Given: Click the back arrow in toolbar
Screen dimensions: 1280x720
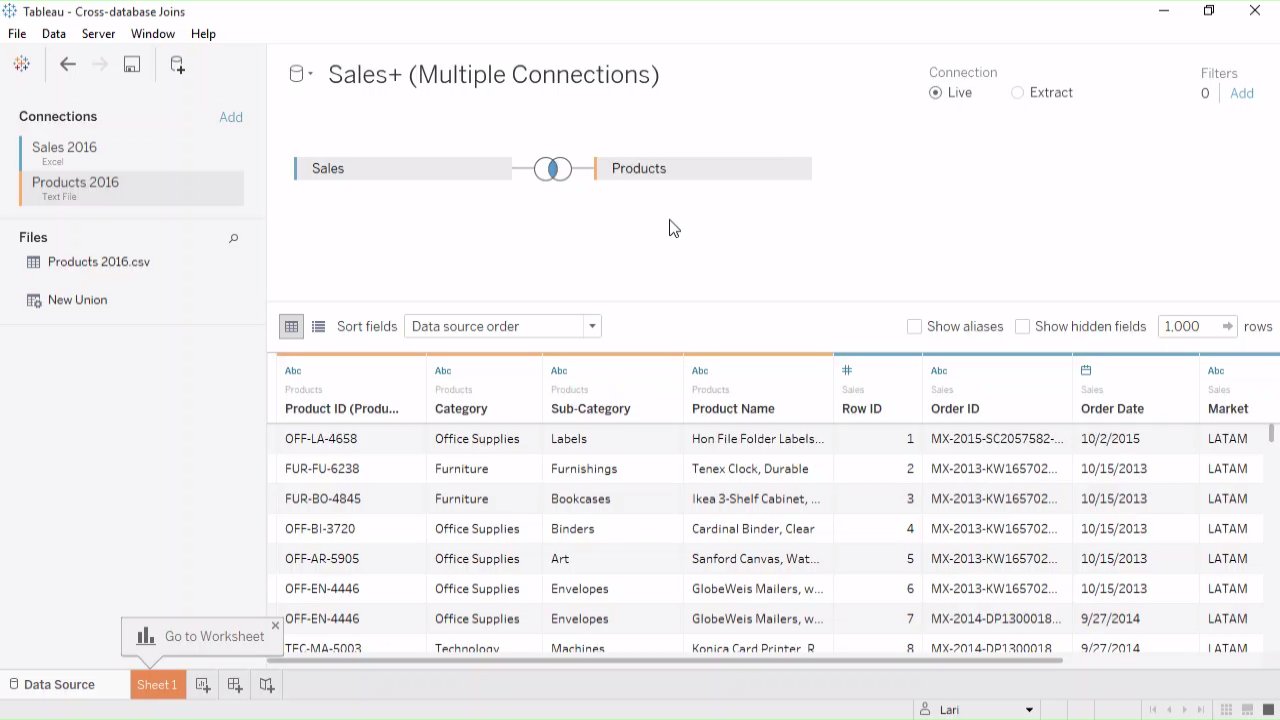Looking at the screenshot, I should pos(67,65).
